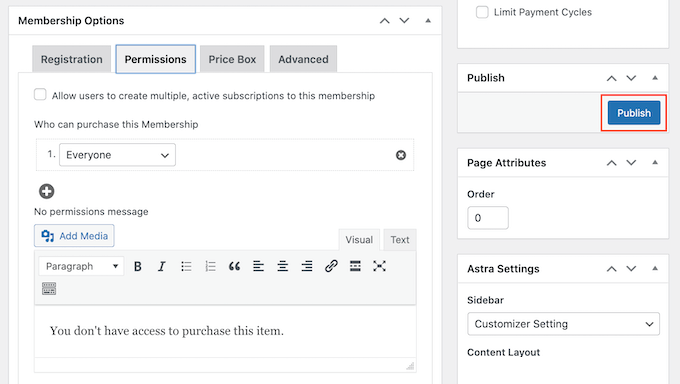
Task: Collapse the Page Attributes panel
Action: pyautogui.click(x=655, y=163)
